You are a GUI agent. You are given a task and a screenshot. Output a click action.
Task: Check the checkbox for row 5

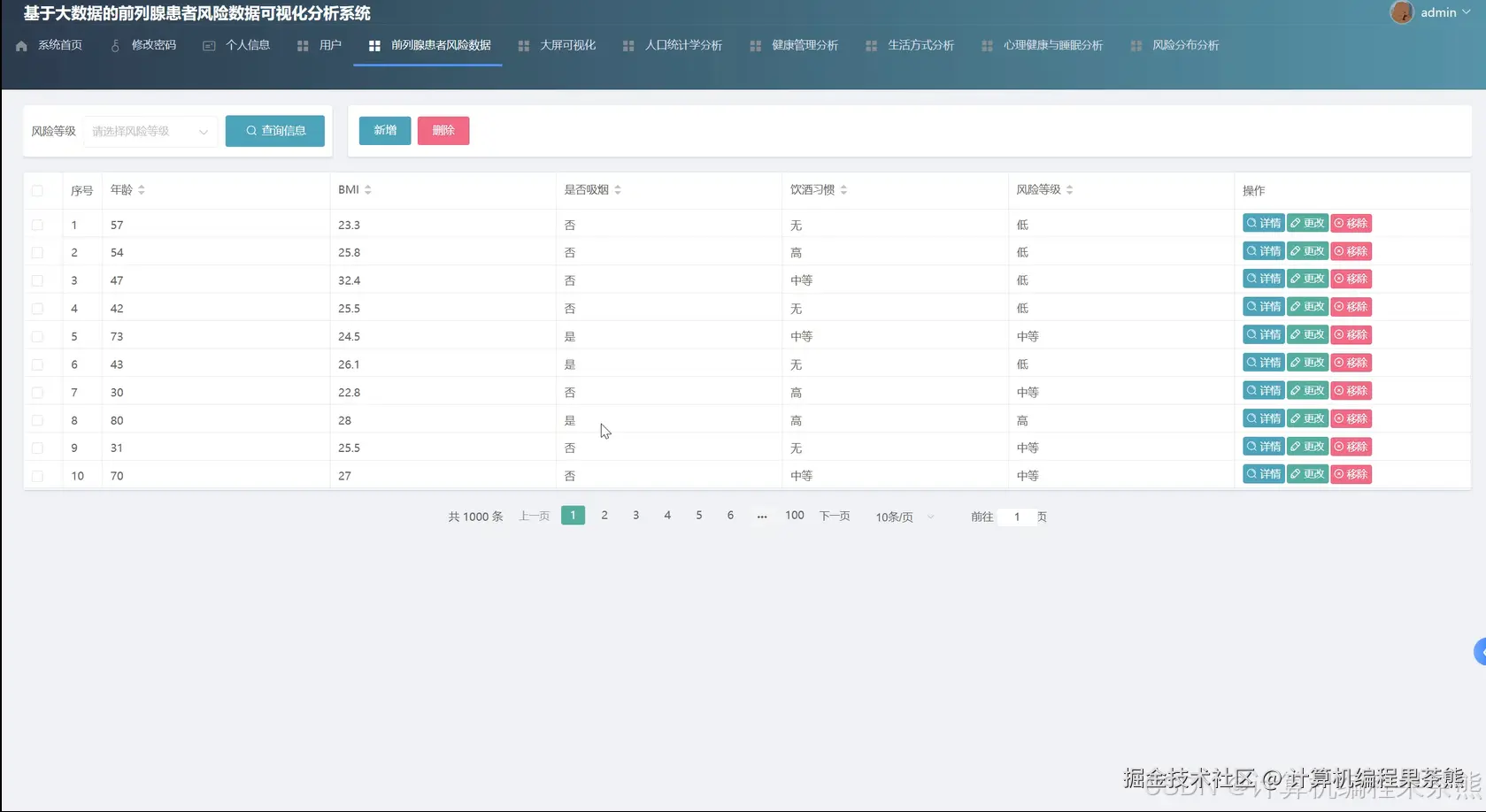pyautogui.click(x=37, y=336)
